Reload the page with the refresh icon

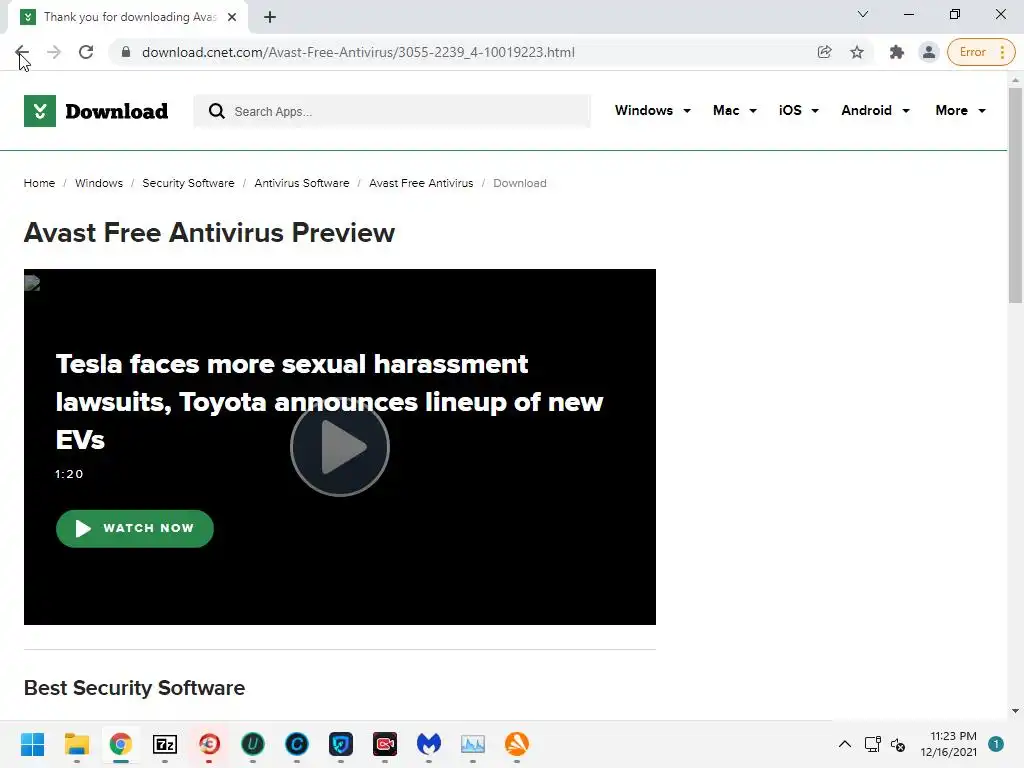(86, 52)
